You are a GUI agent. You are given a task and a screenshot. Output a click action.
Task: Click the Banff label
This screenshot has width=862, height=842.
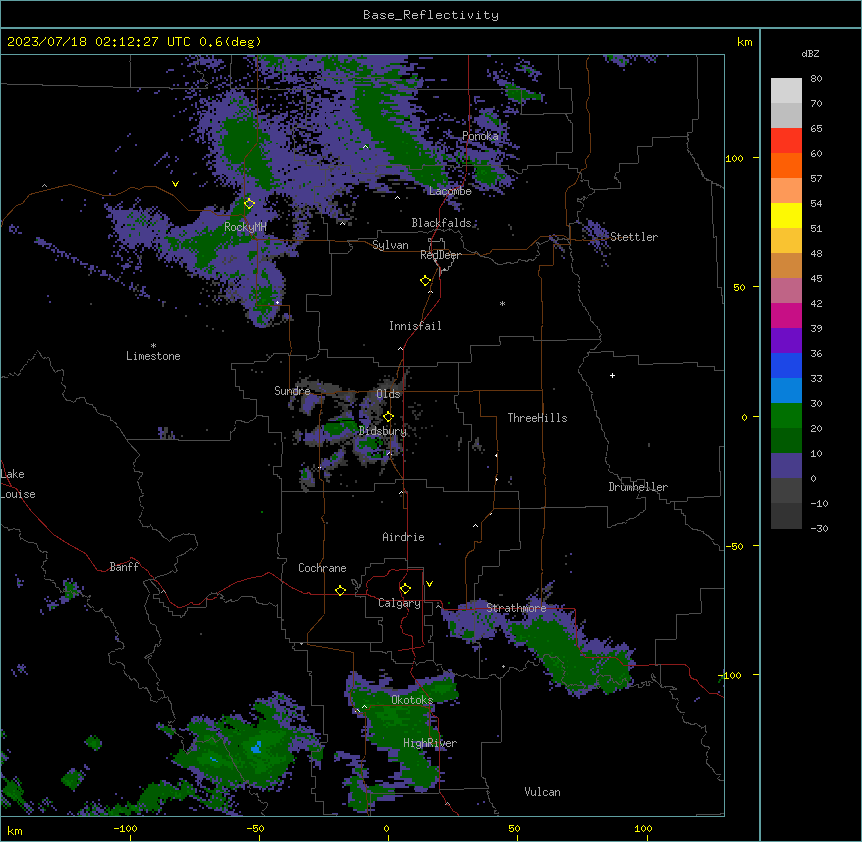[x=124, y=567]
